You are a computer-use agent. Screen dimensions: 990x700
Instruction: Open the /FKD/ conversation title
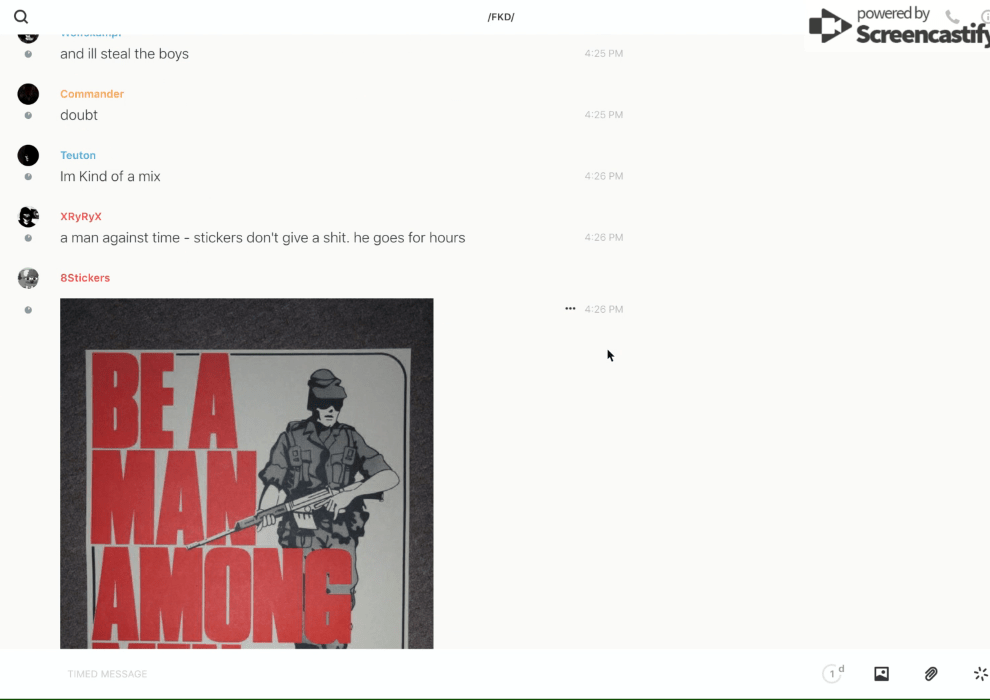(x=501, y=17)
